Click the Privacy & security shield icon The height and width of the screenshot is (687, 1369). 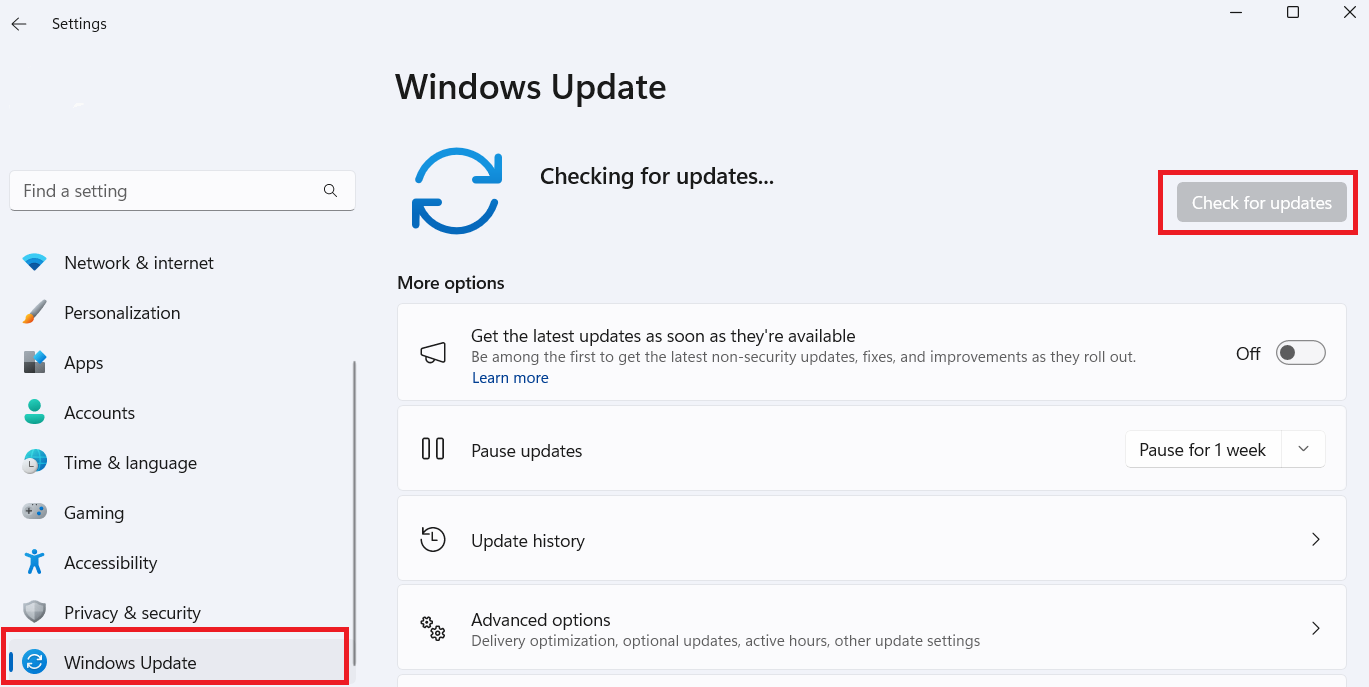pos(35,613)
